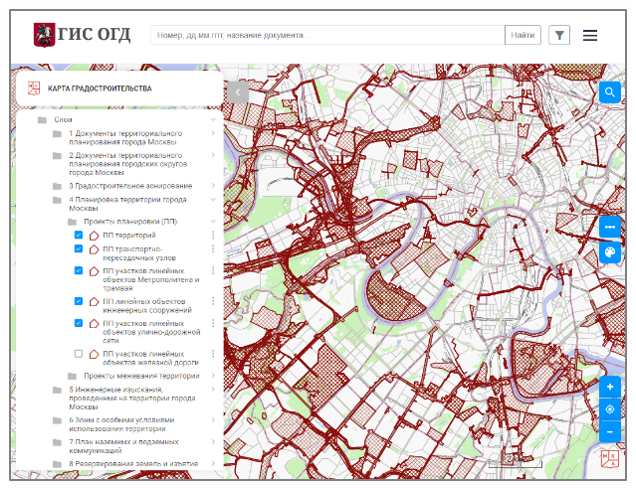Enable ПП участков линейных объектов железной дороги
636x490 pixels.
pos(79,354)
